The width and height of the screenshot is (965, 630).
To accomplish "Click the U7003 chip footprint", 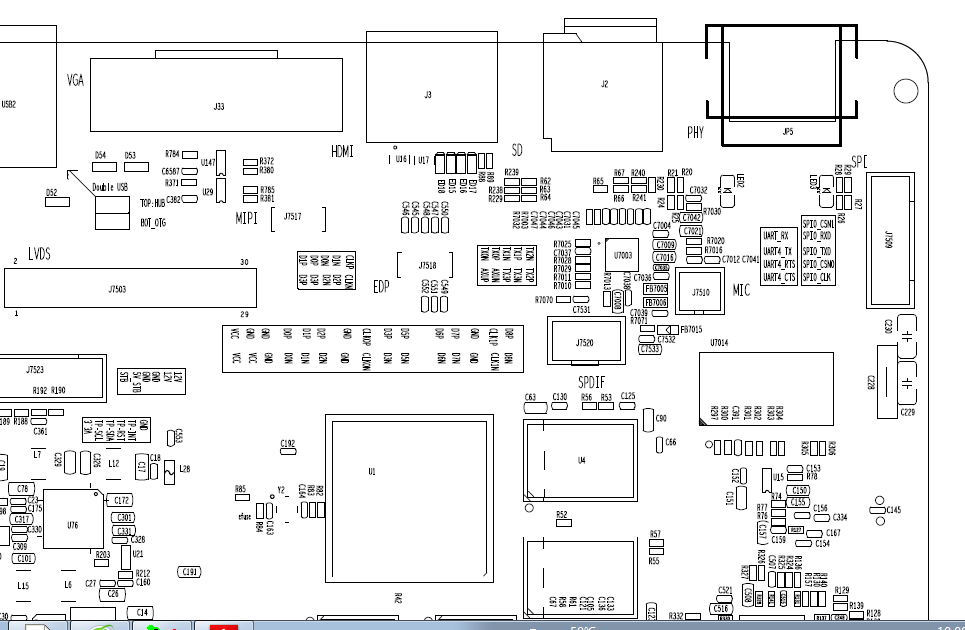I will (x=622, y=255).
